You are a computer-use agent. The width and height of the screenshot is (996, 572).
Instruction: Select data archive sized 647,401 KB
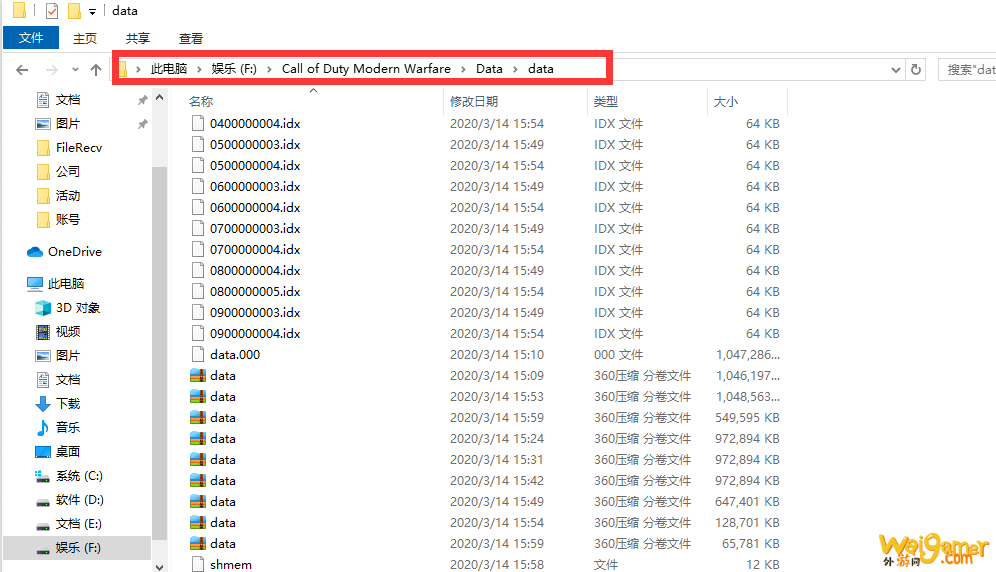pyautogui.click(x=222, y=501)
